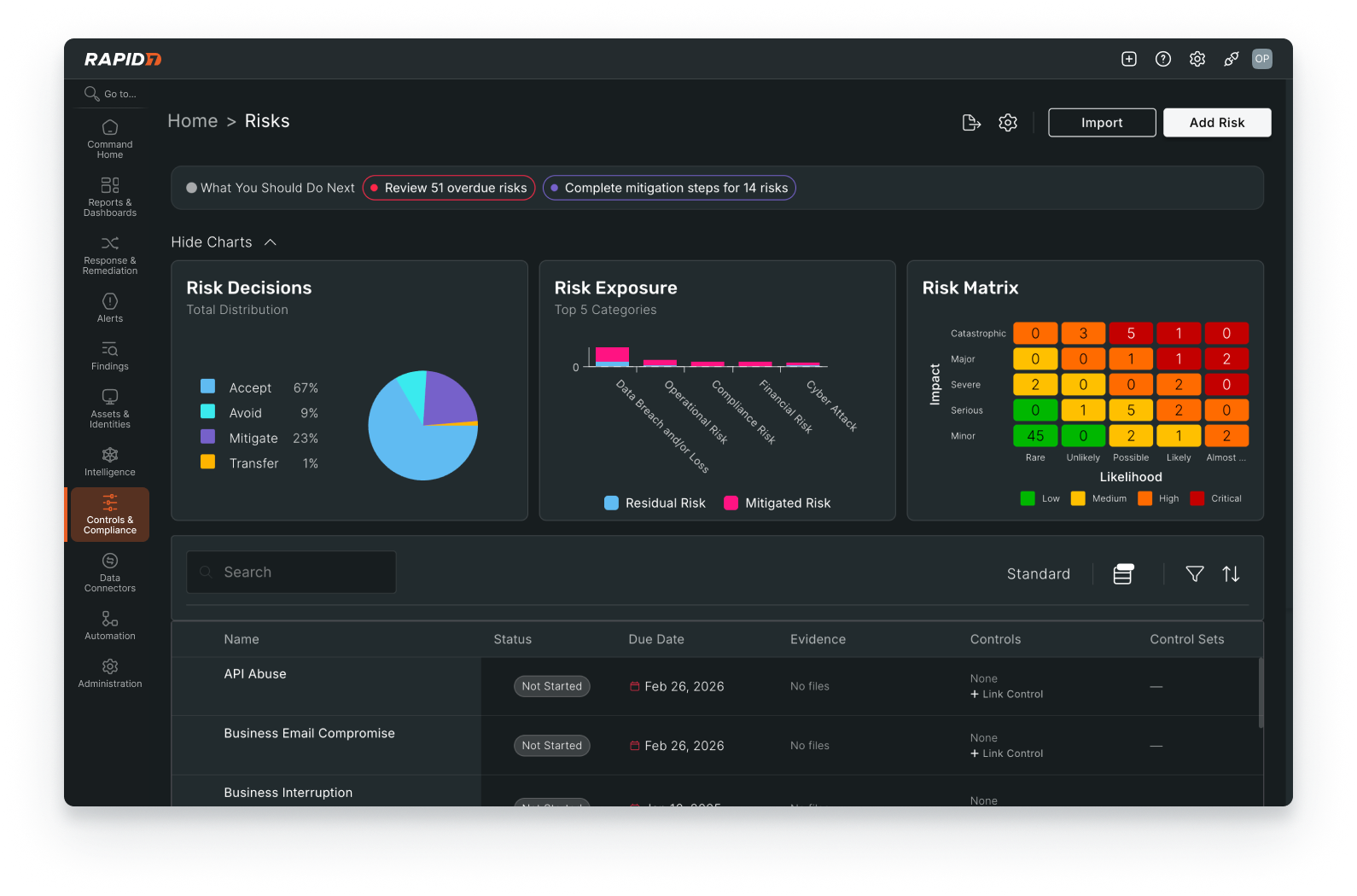Select Assets & Identities in sidebar

coord(109,409)
